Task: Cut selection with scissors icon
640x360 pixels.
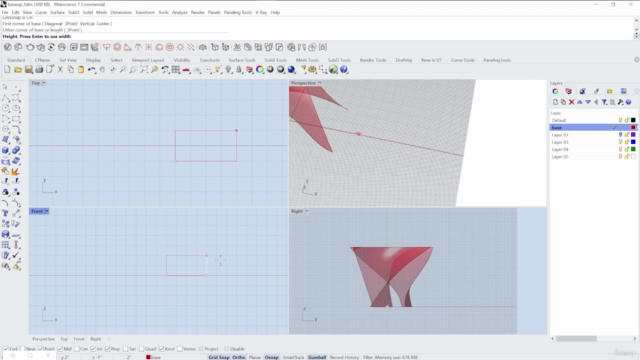Action: coord(60,70)
